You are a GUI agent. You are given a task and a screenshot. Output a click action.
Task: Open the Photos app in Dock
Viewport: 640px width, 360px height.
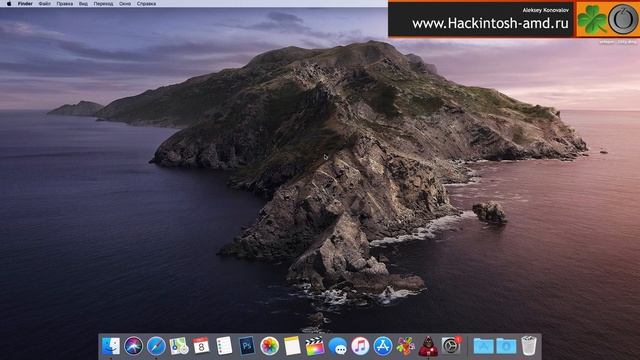pos(269,346)
